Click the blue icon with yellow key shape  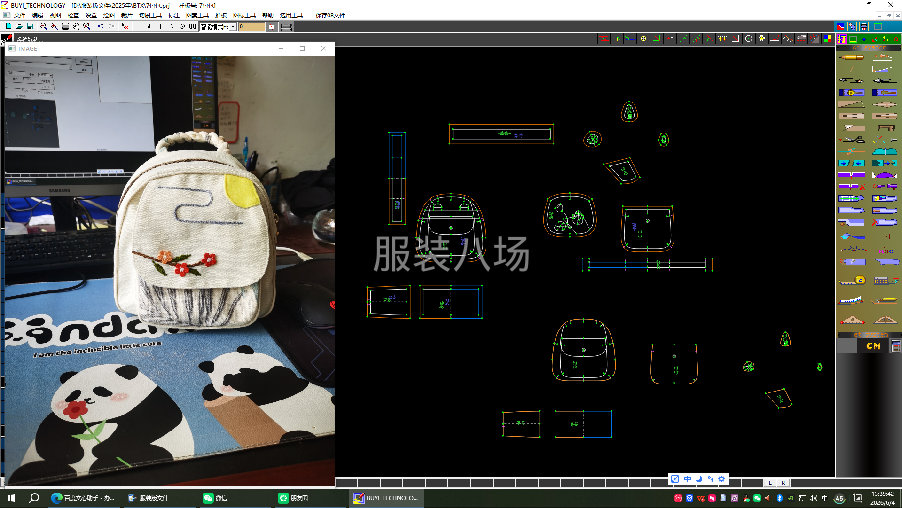(851, 93)
